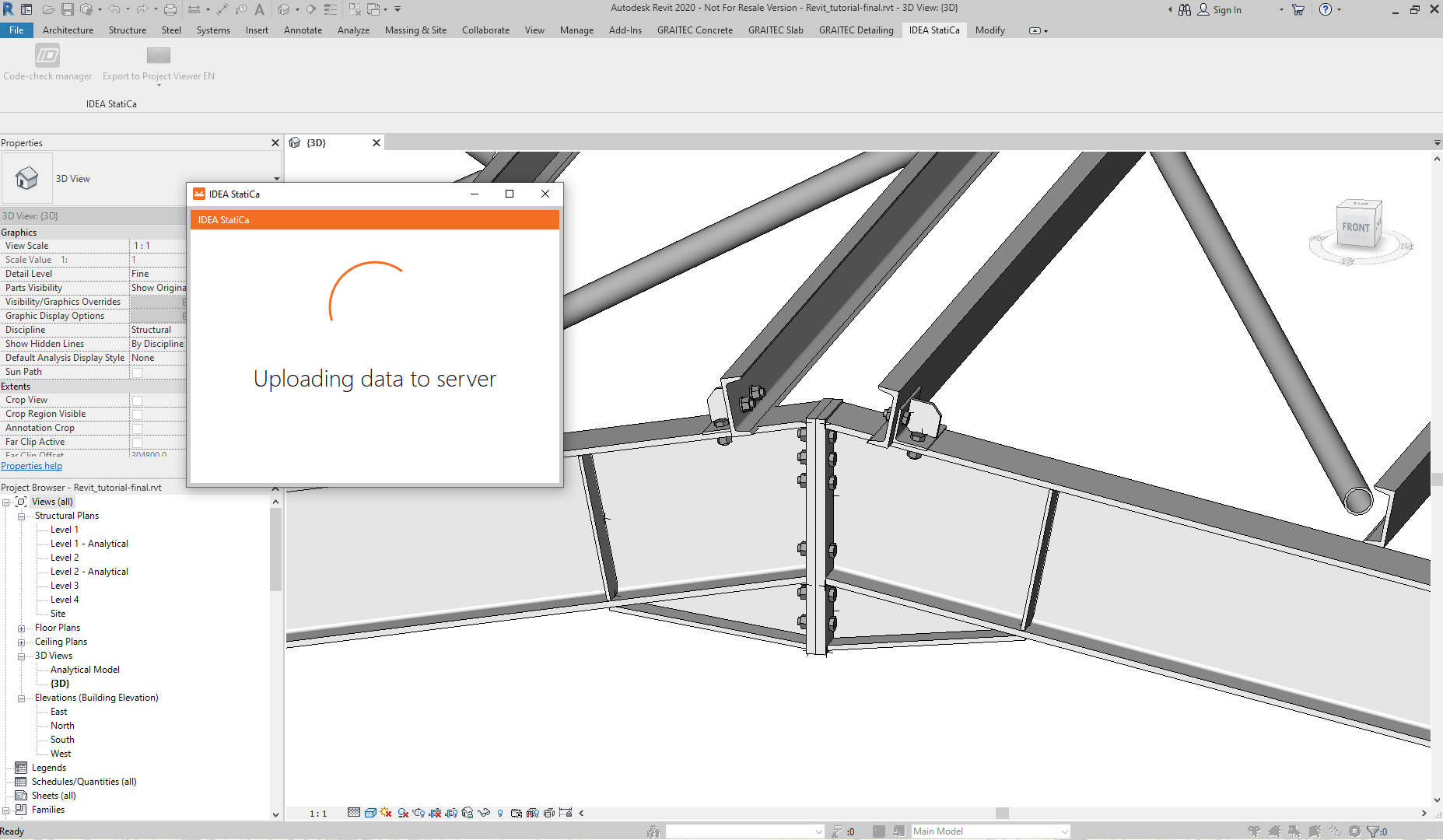Activate the Text tool
This screenshot has width=1443, height=840.
point(259,9)
